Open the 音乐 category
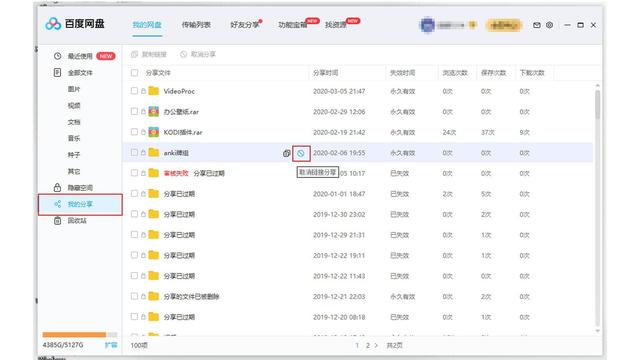Screen dimensions: 640x360 (x=74, y=138)
